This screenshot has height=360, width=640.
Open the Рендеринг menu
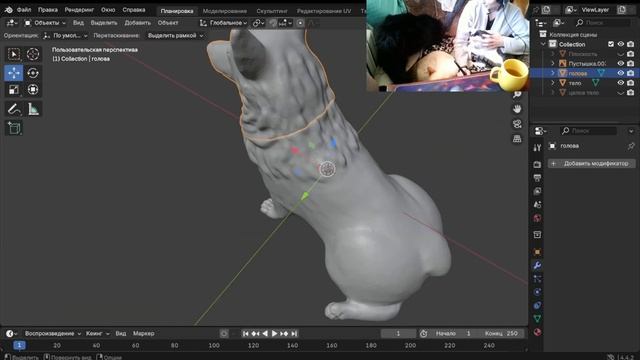click(79, 10)
